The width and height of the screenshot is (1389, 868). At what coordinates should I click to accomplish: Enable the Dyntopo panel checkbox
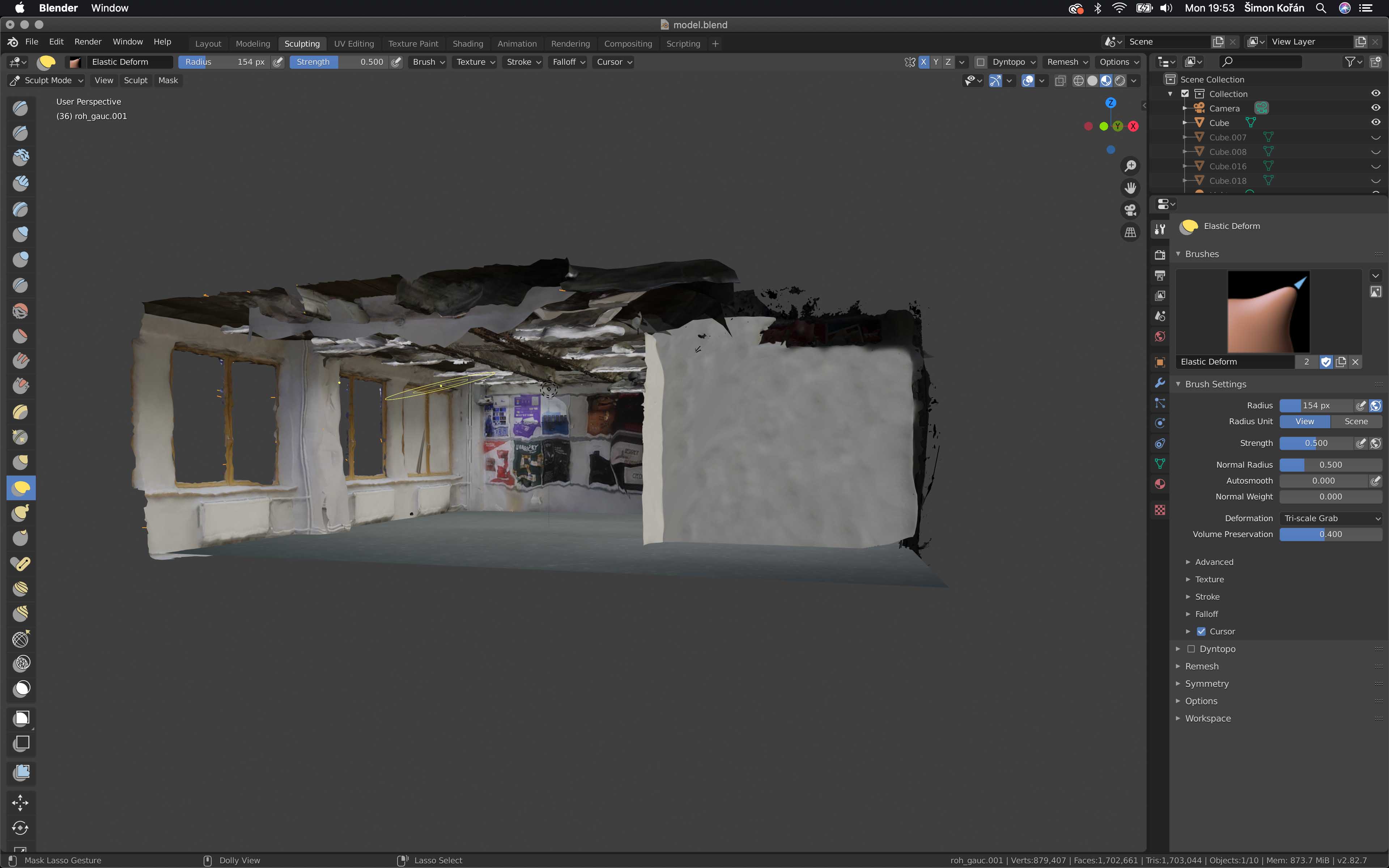pyautogui.click(x=1191, y=649)
